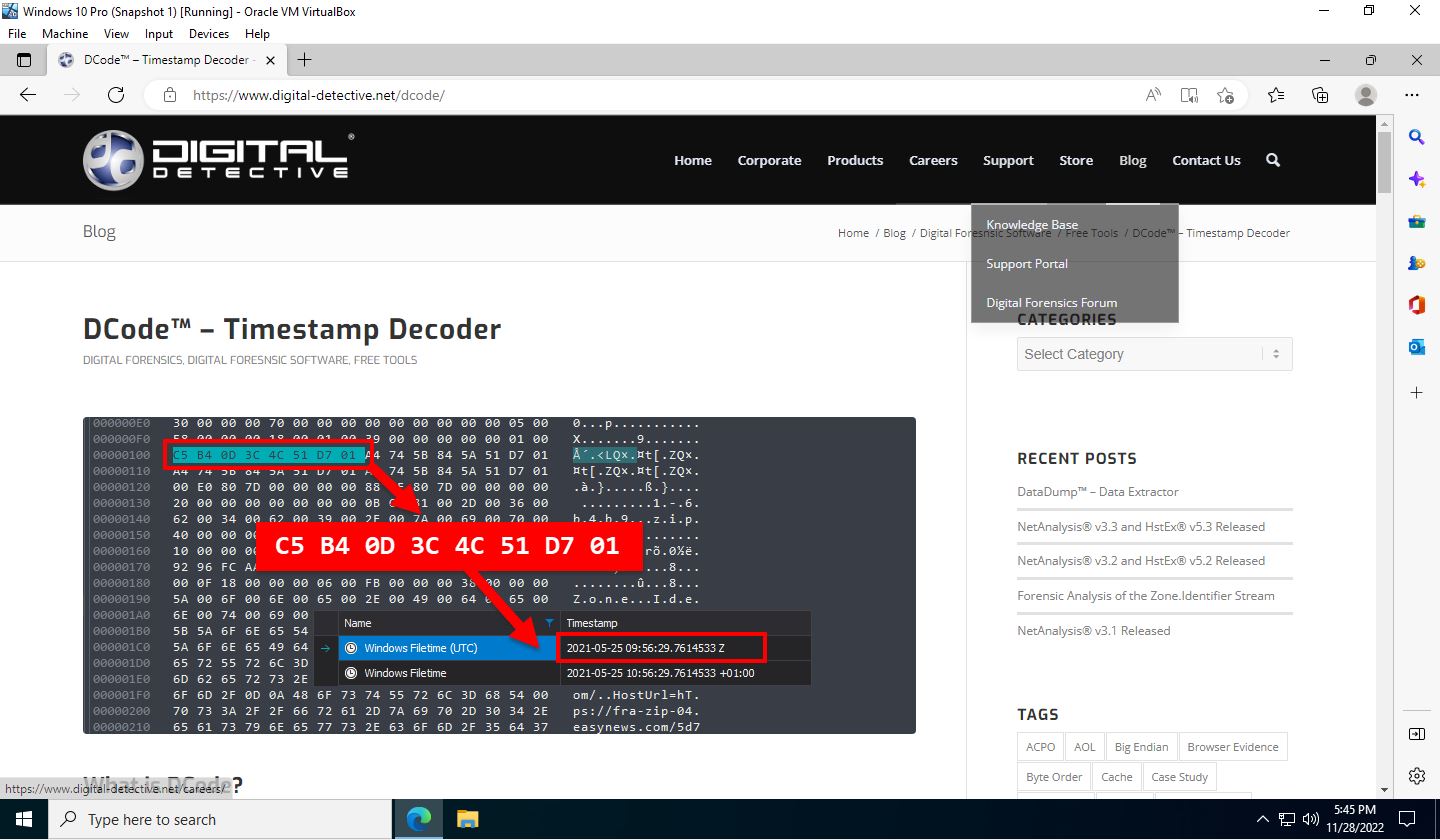
Task: Click the site search magnifier icon
Action: [1273, 160]
